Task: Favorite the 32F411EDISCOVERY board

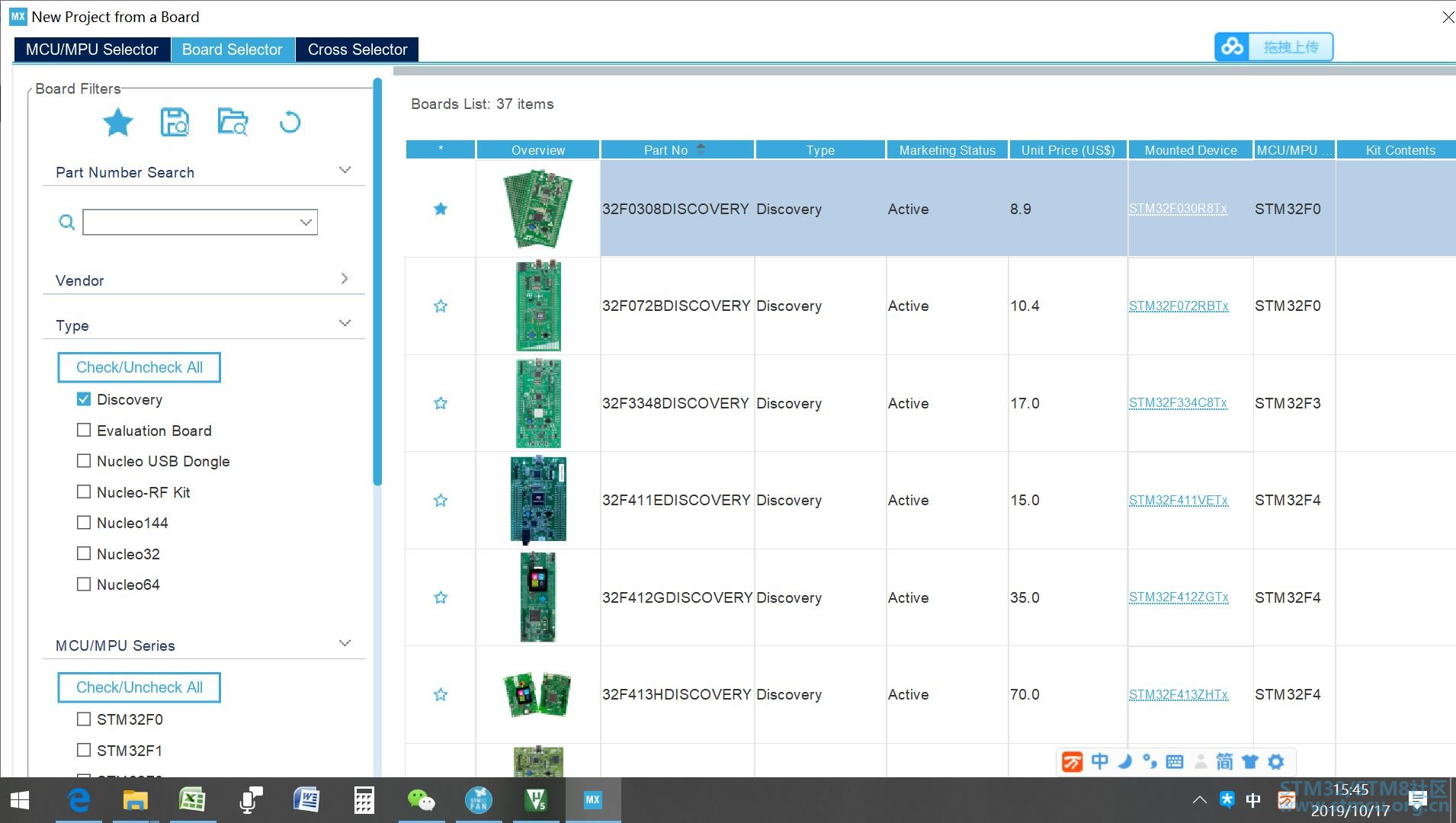Action: coord(441,500)
